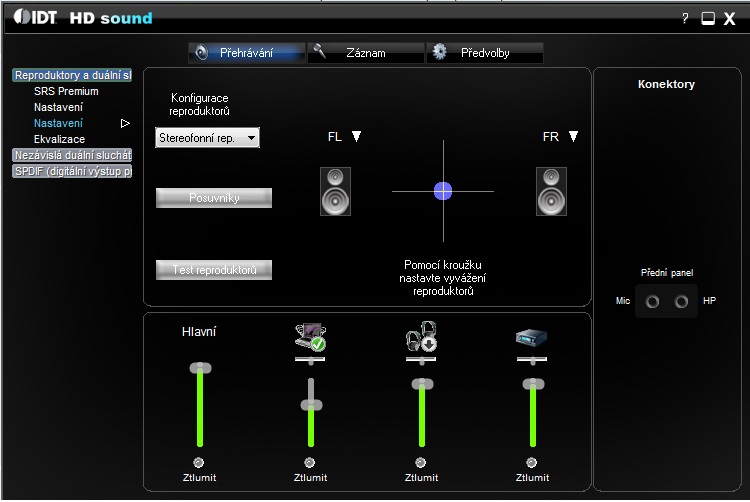Image resolution: width=750 pixels, height=502 pixels.
Task: Mute the Hlavní master volume
Action: click(199, 462)
